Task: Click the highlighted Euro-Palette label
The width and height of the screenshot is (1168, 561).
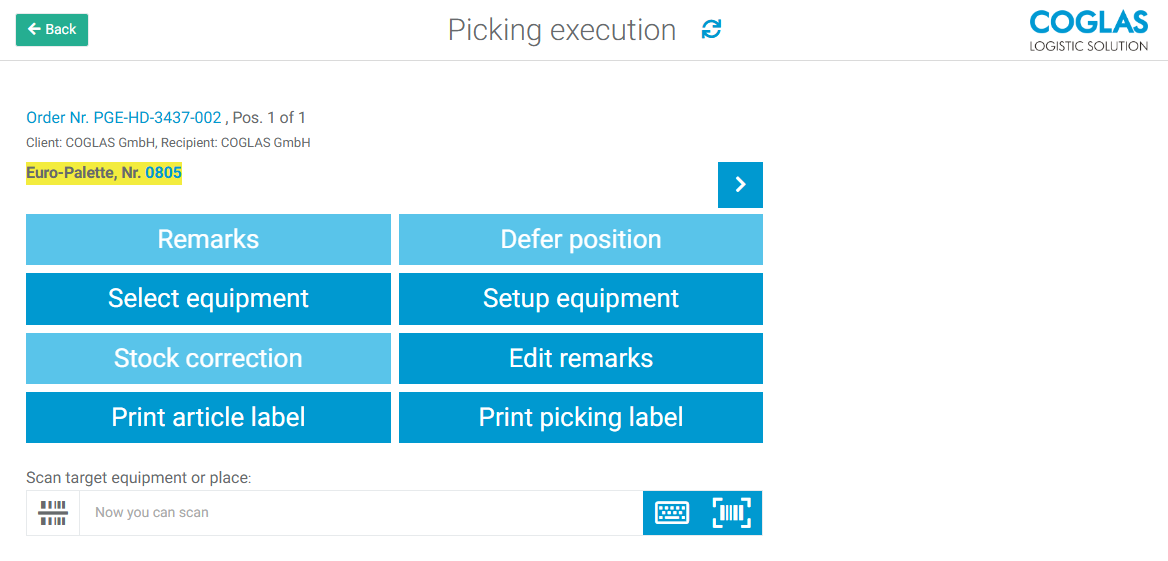Action: click(84, 173)
